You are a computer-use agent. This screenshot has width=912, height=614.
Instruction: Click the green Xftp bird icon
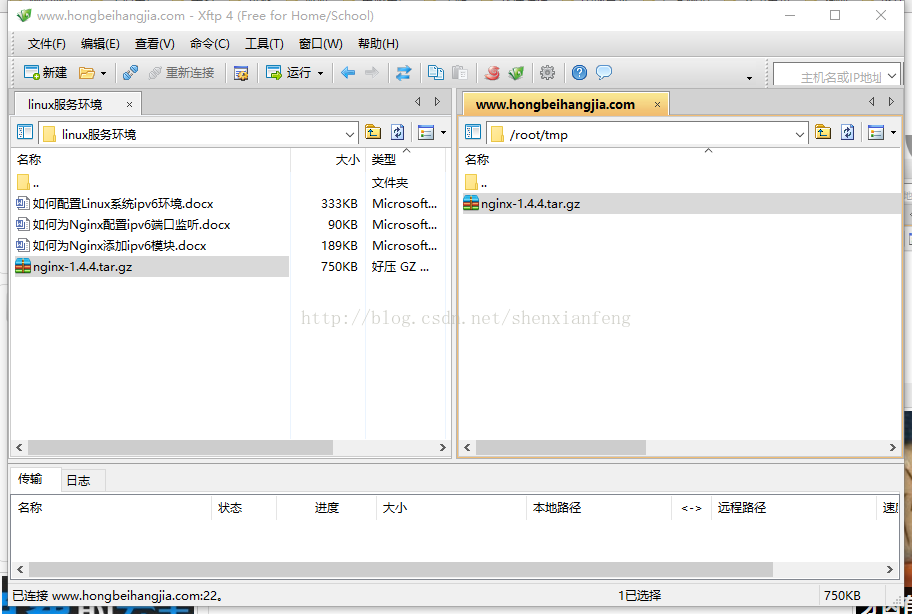[x=516, y=73]
